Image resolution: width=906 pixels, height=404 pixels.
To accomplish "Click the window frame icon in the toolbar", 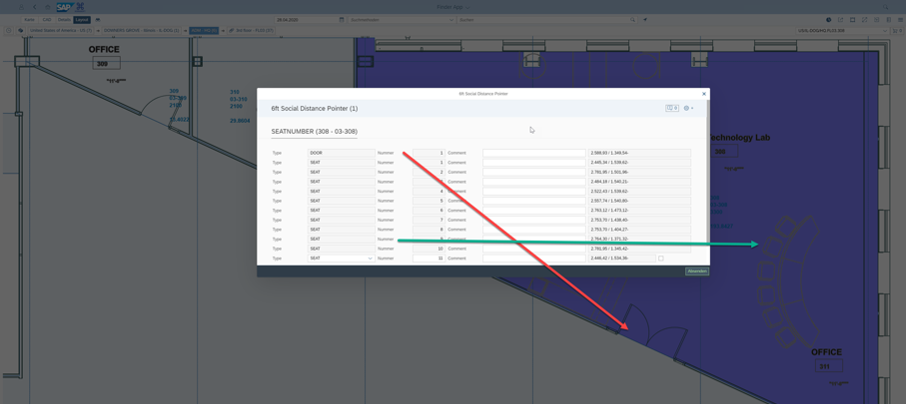I will point(853,20).
